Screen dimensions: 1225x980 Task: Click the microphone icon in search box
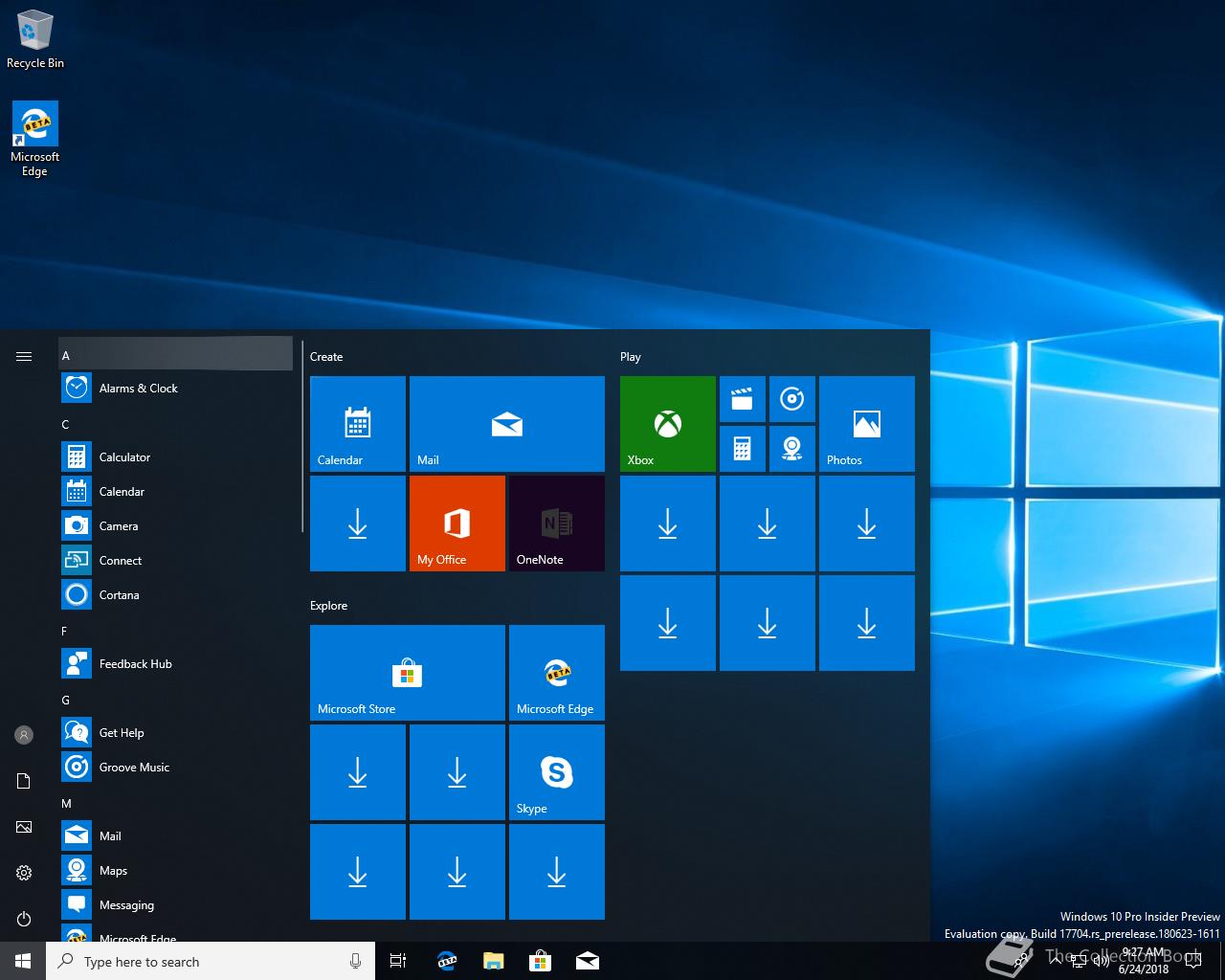(356, 961)
